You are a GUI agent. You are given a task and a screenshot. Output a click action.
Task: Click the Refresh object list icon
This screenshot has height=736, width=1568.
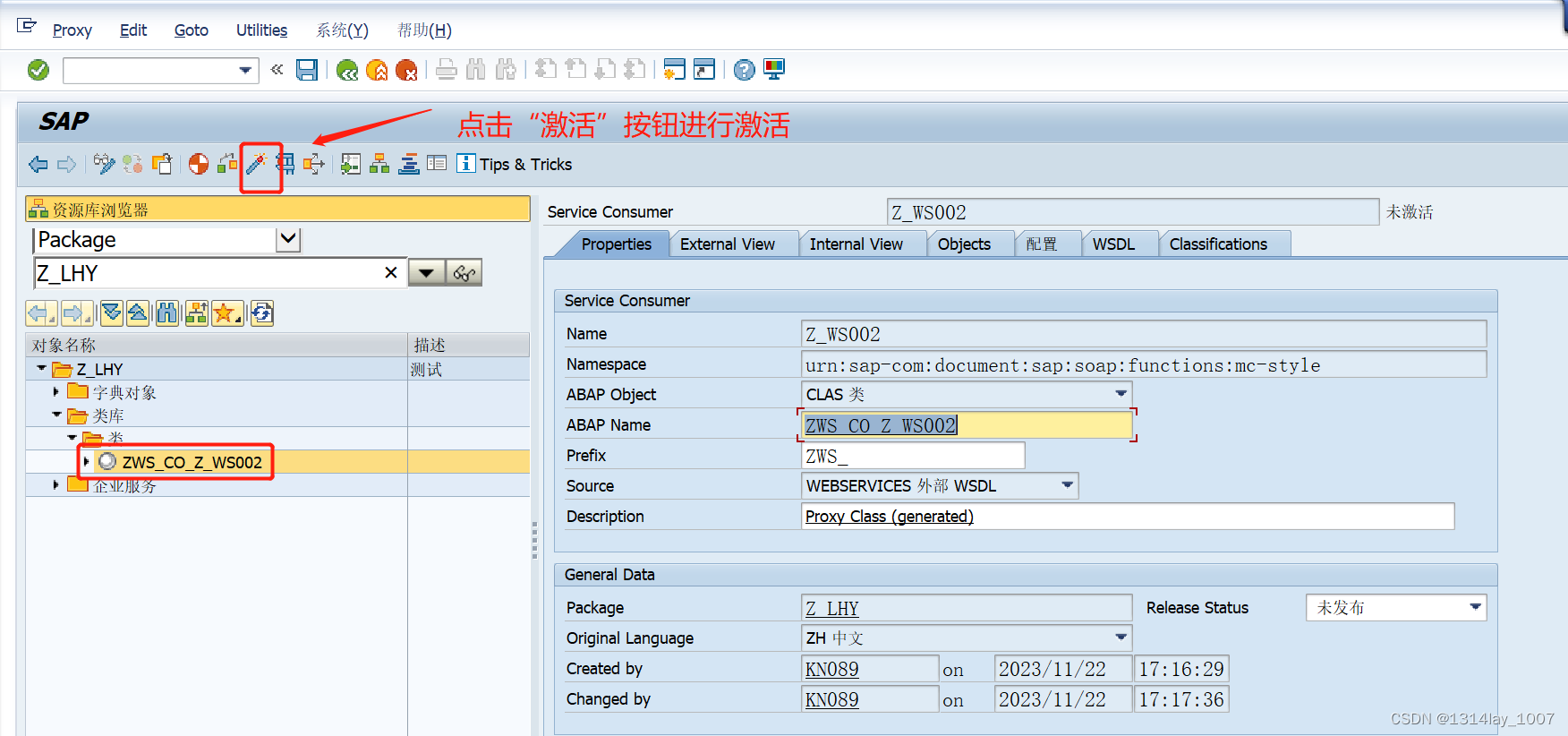pos(262,312)
